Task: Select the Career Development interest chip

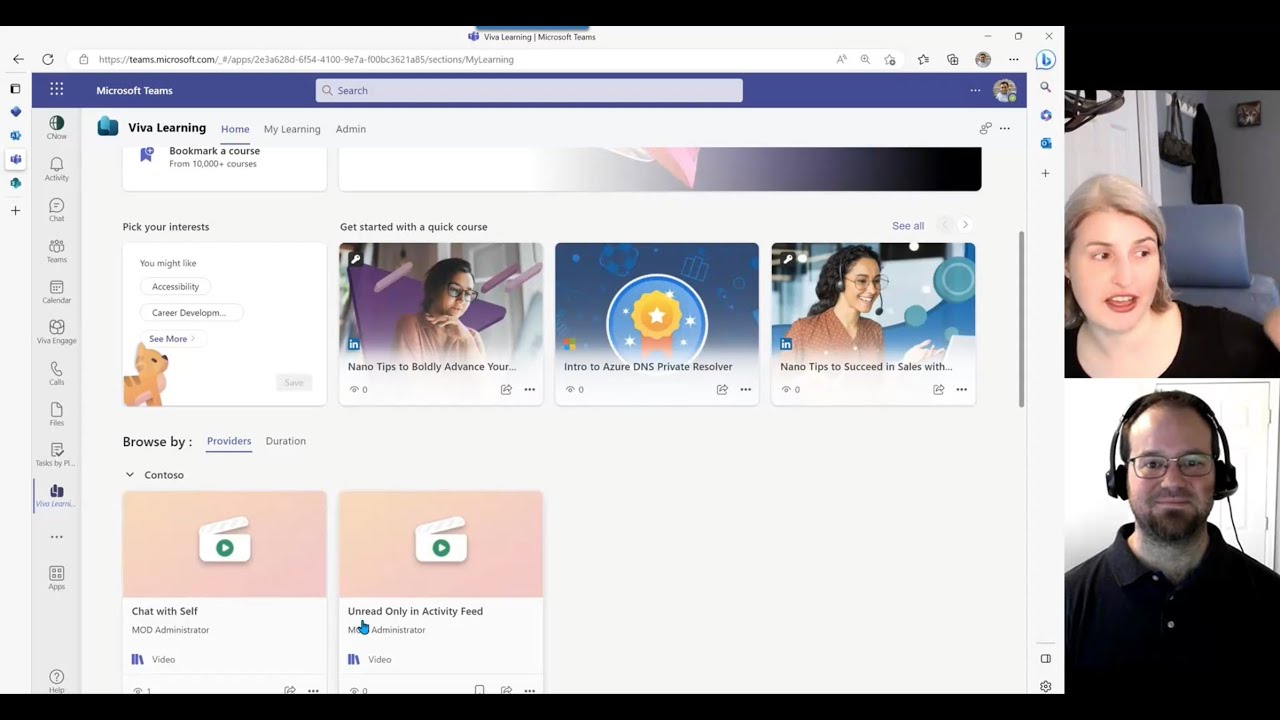Action: click(191, 312)
